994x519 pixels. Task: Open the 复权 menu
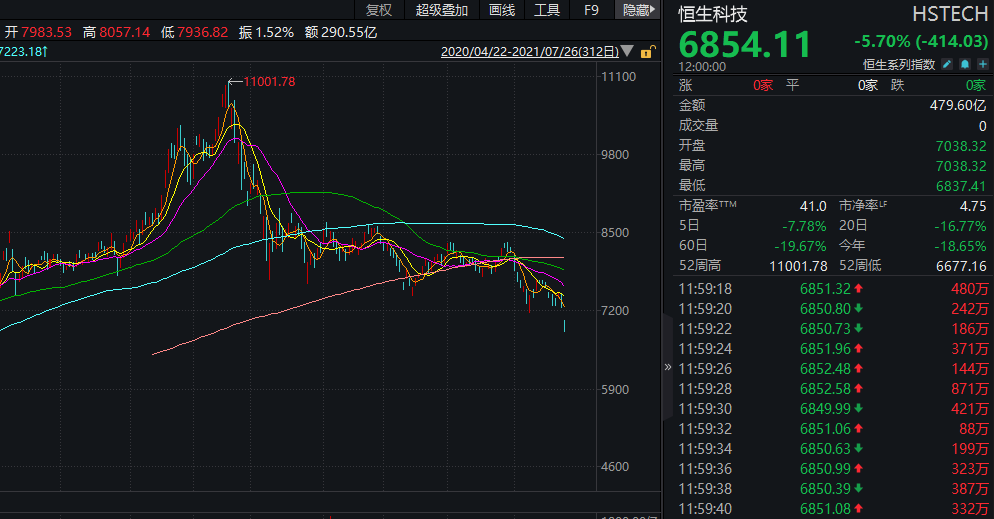tap(379, 10)
